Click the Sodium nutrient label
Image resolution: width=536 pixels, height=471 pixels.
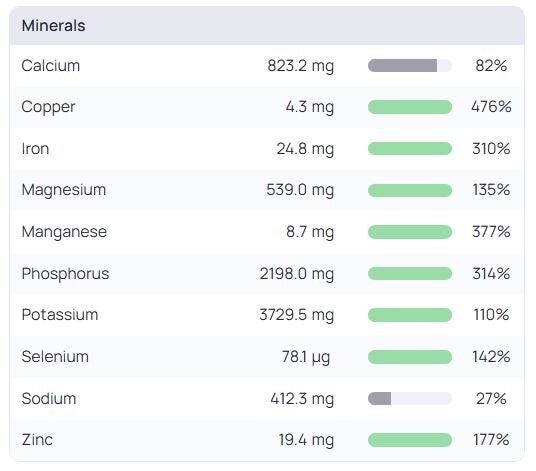49,399
